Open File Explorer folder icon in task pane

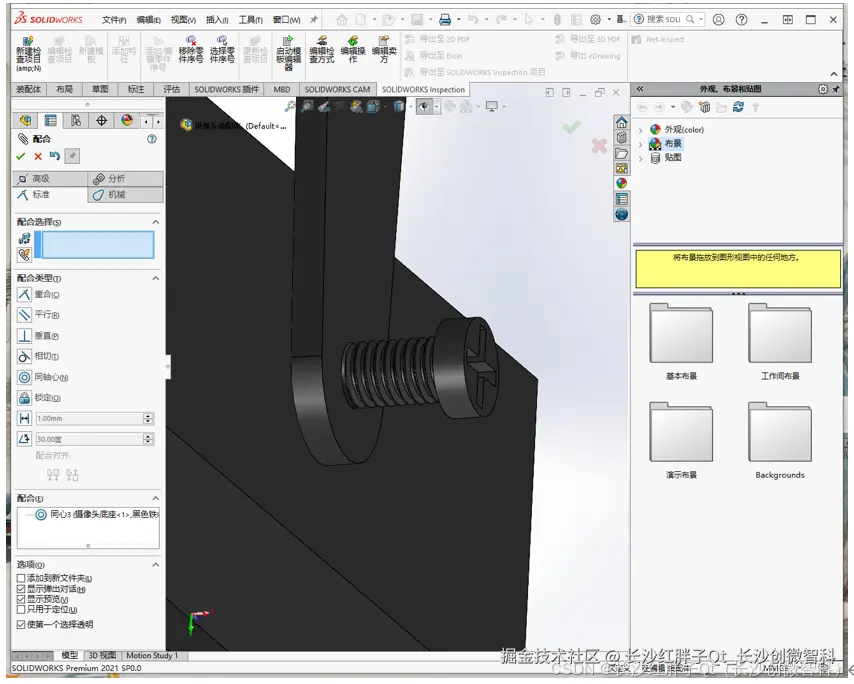pos(621,154)
